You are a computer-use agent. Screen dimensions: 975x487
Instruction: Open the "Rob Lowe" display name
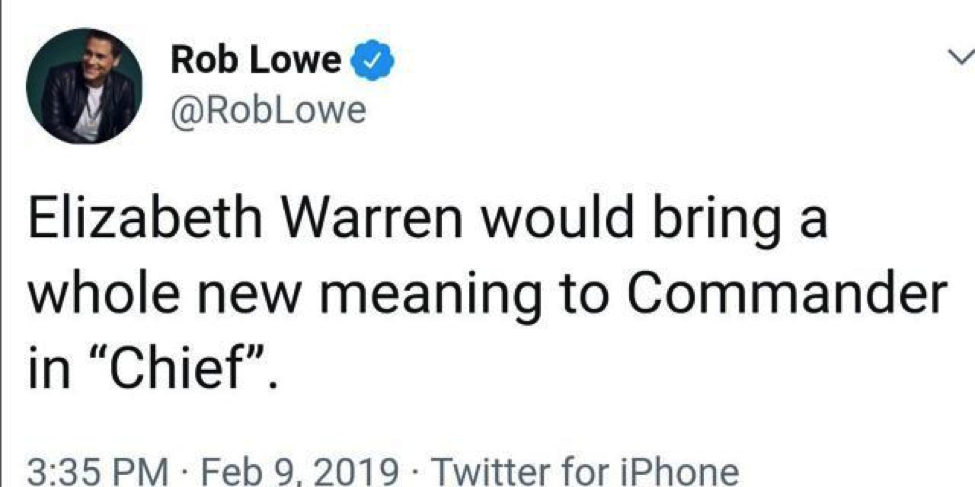click(x=256, y=62)
